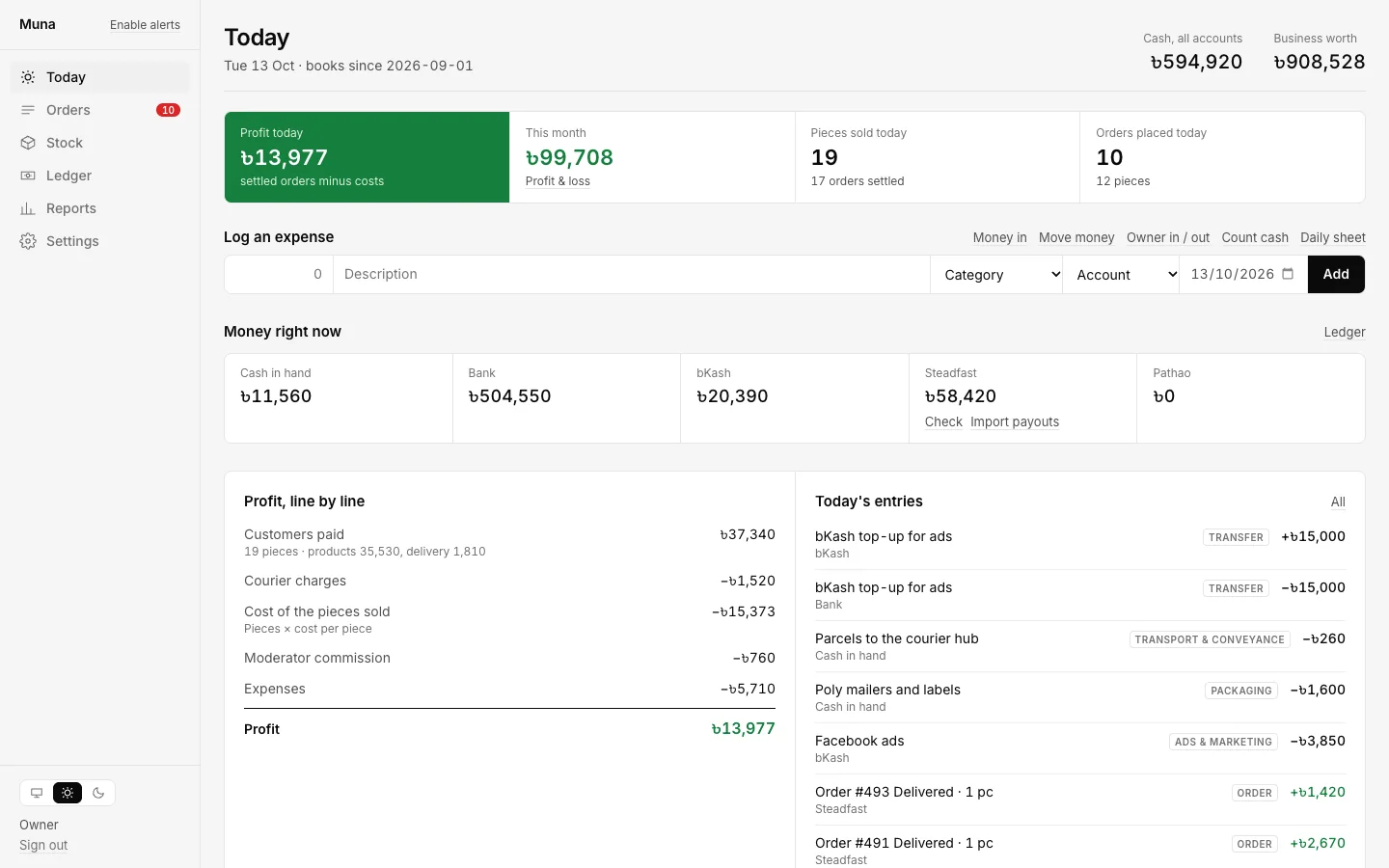Click the Facebook ads entry row

pos(1080,748)
